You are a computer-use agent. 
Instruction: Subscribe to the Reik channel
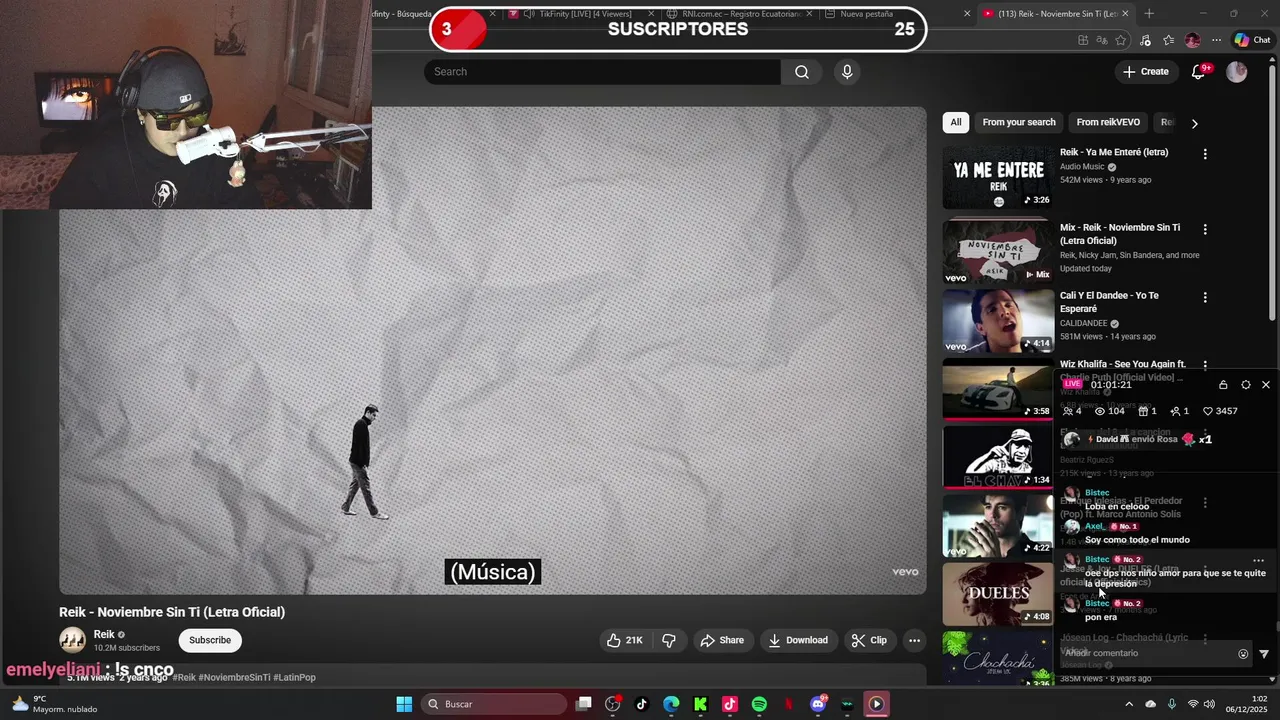point(210,640)
